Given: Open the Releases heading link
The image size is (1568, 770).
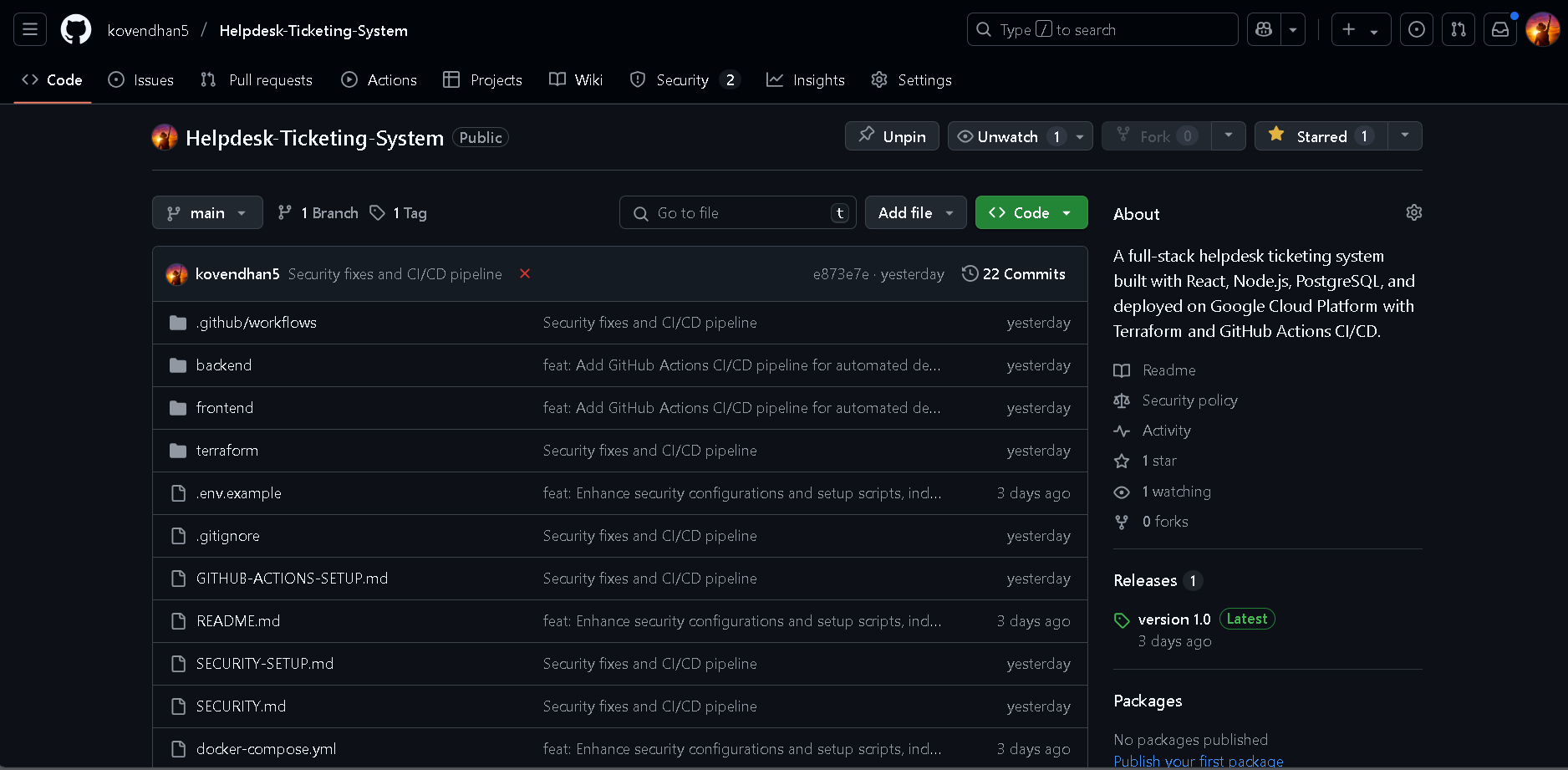Looking at the screenshot, I should pos(1158,580).
